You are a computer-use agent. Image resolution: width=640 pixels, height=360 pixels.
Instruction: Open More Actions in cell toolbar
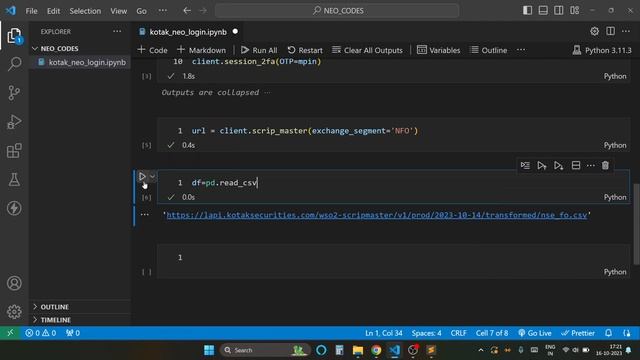point(591,165)
